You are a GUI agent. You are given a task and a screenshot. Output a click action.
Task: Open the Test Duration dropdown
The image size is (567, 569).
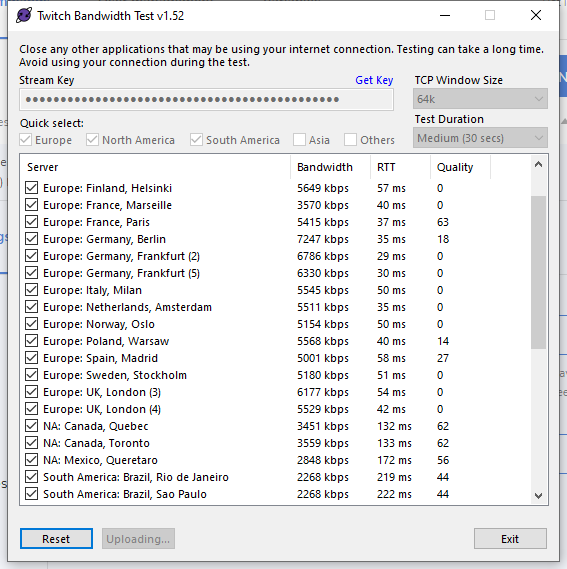coord(480,138)
